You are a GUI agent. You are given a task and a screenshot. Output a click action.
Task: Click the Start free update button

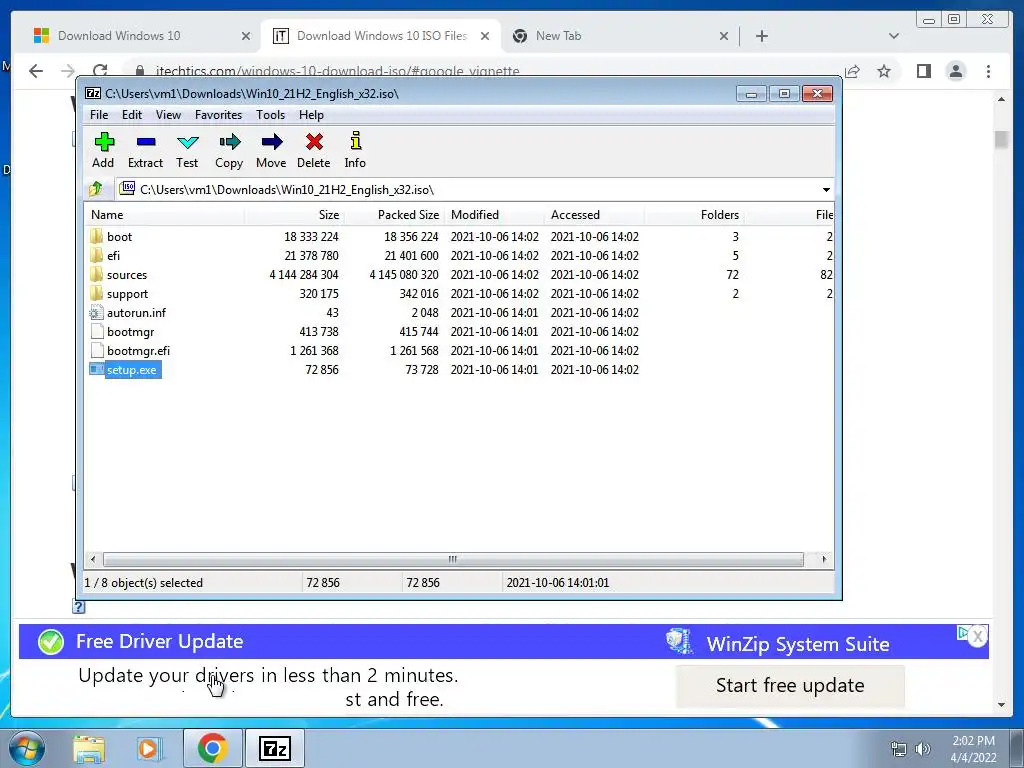coord(790,685)
